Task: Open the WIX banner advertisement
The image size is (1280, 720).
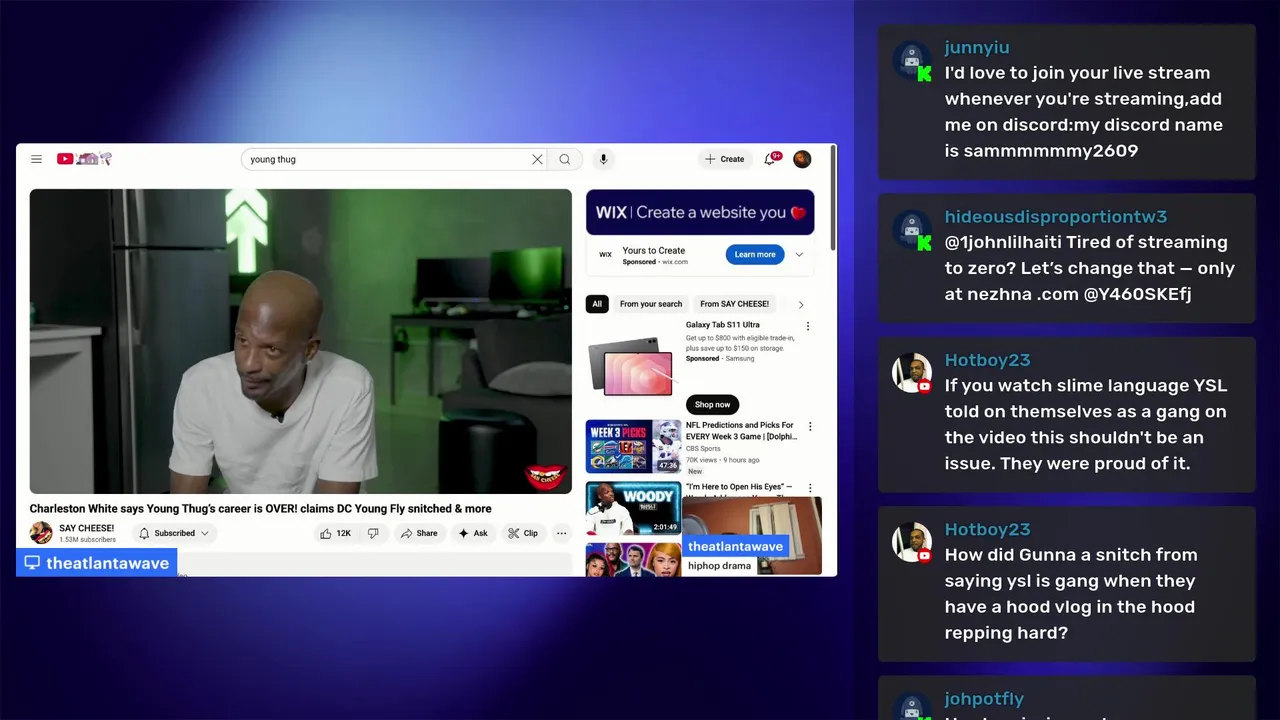Action: (700, 212)
